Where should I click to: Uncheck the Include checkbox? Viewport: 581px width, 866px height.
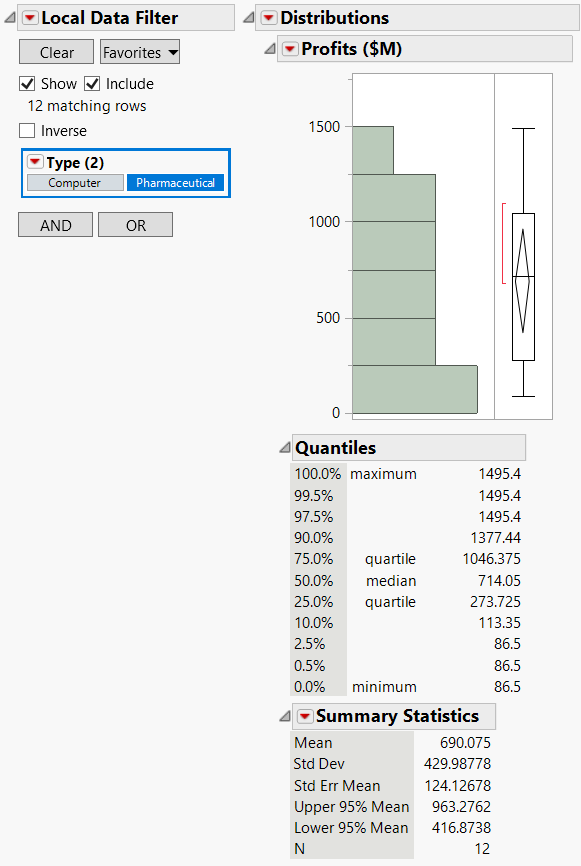(92, 84)
